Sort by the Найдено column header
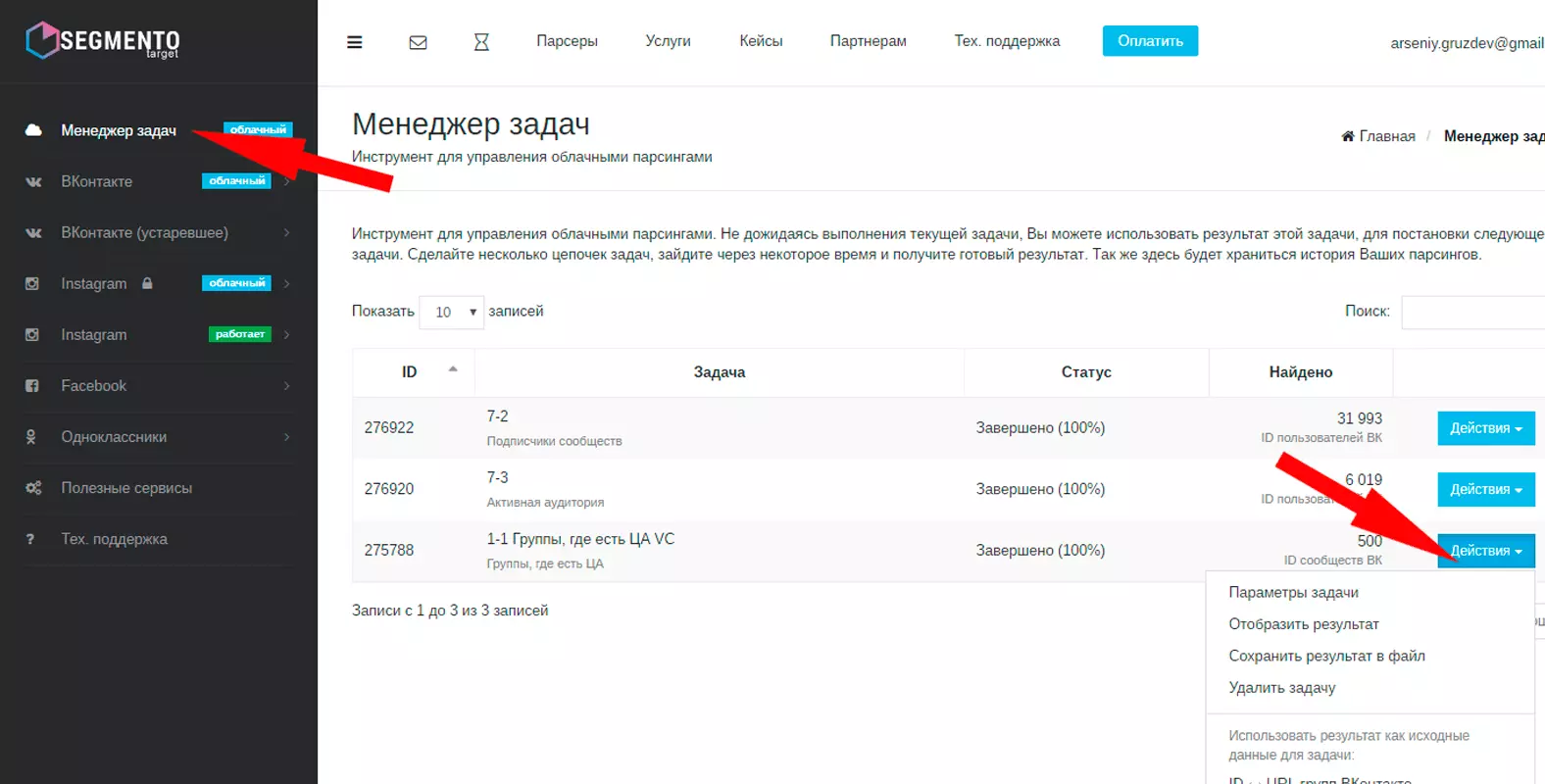Screen dimensions: 1545x784 point(1301,372)
